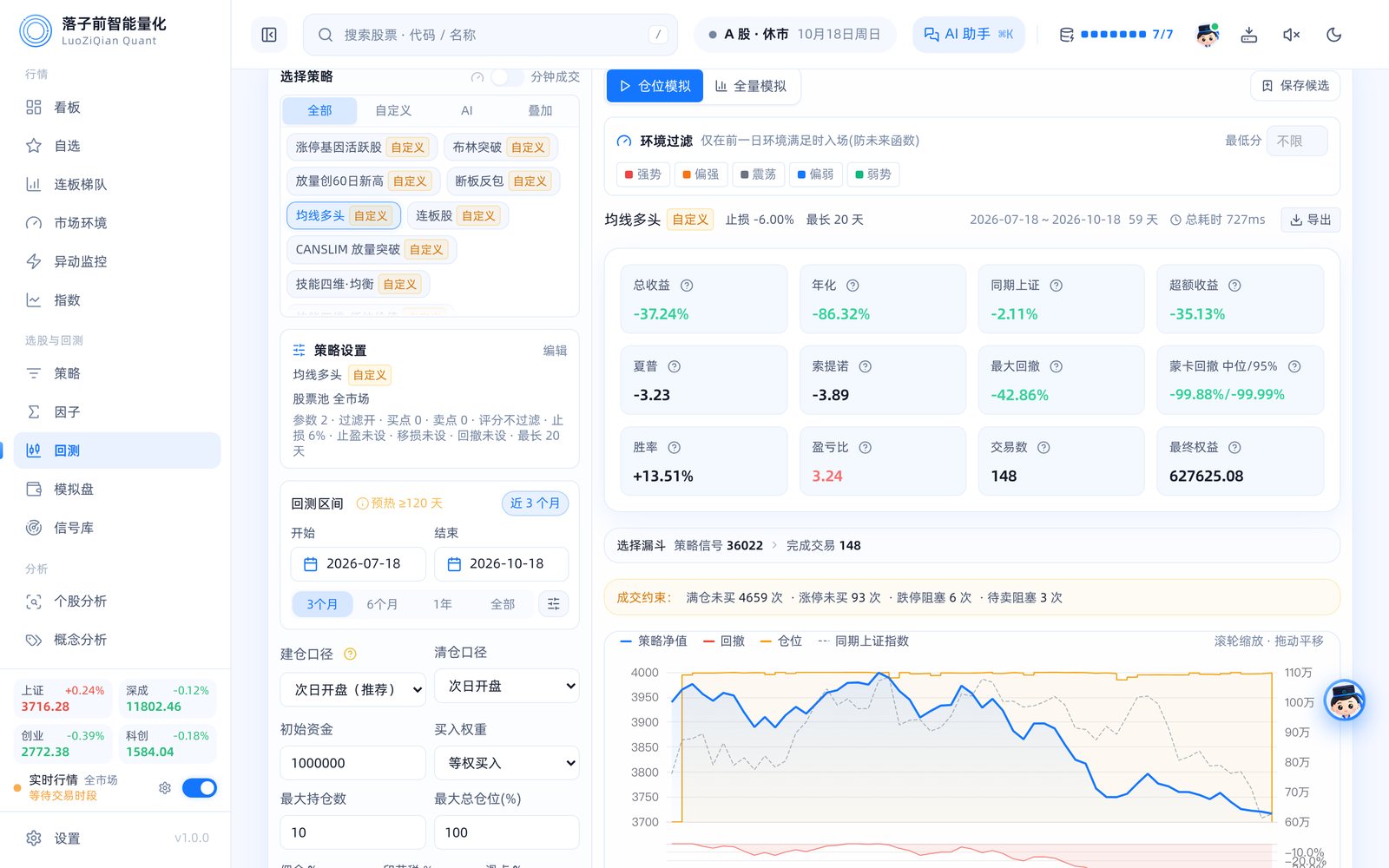Click the user avatar in header

[1207, 35]
